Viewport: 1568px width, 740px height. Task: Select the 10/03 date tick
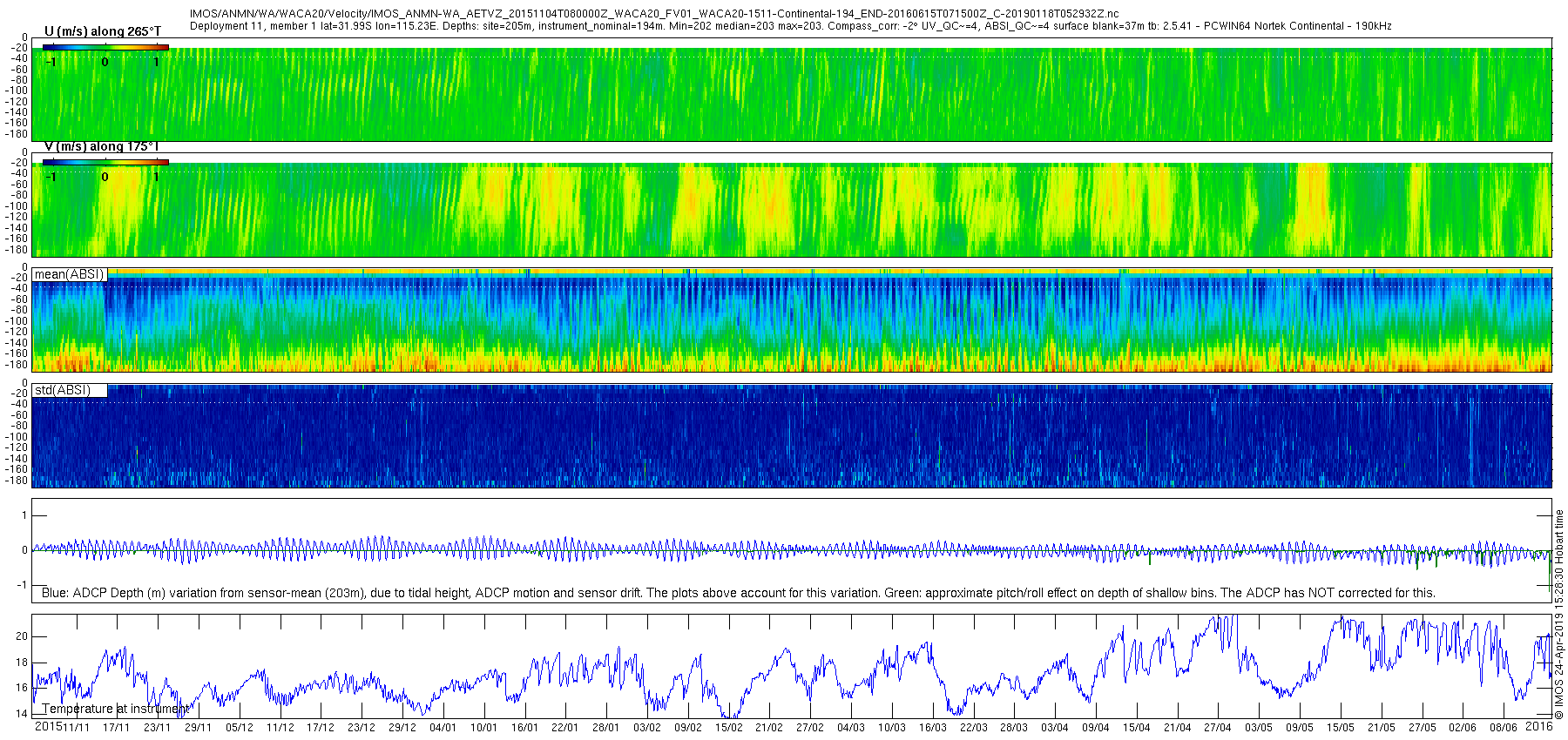(x=891, y=728)
